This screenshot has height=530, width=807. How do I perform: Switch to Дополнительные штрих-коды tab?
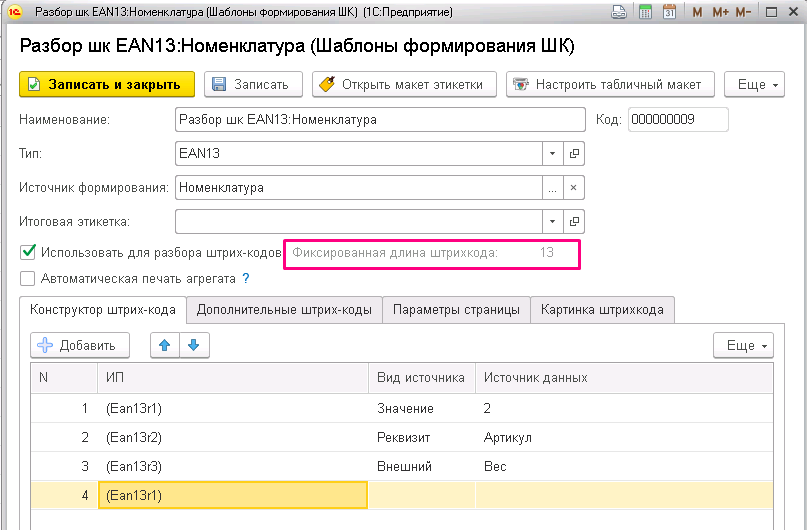(x=285, y=310)
